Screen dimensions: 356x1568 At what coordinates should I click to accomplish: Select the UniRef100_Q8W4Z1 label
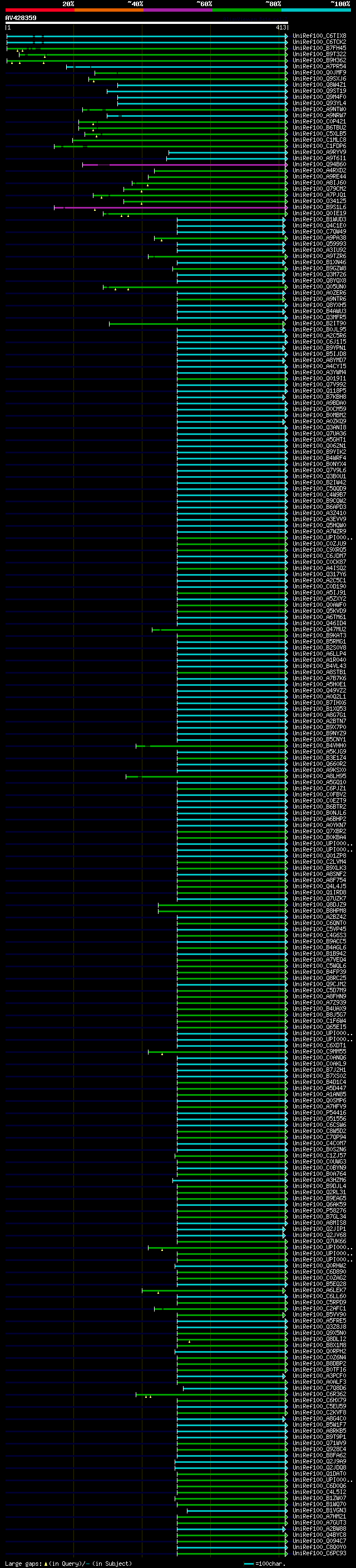pyautogui.click(x=319, y=85)
